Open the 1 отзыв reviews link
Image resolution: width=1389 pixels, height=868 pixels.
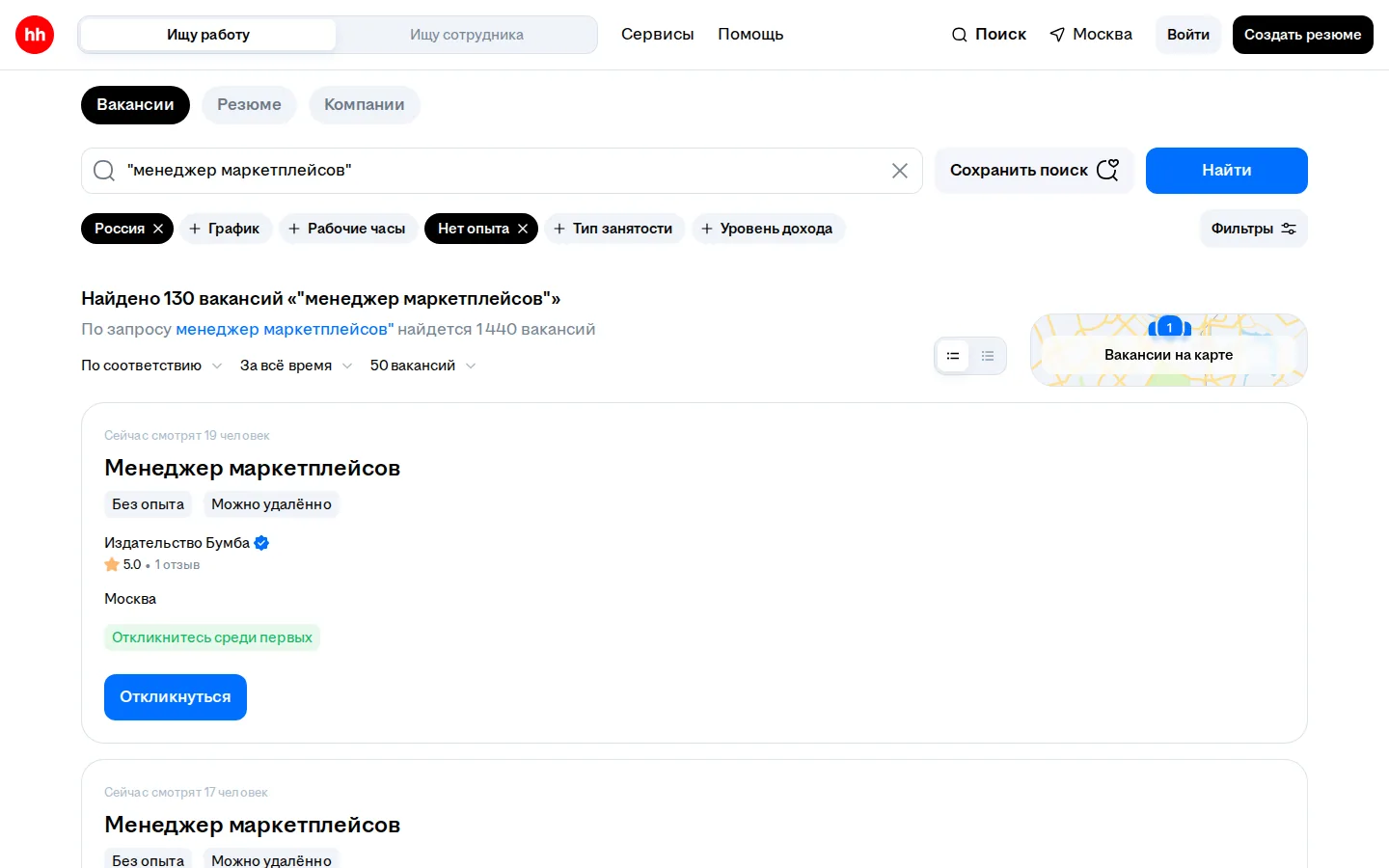tap(177, 564)
